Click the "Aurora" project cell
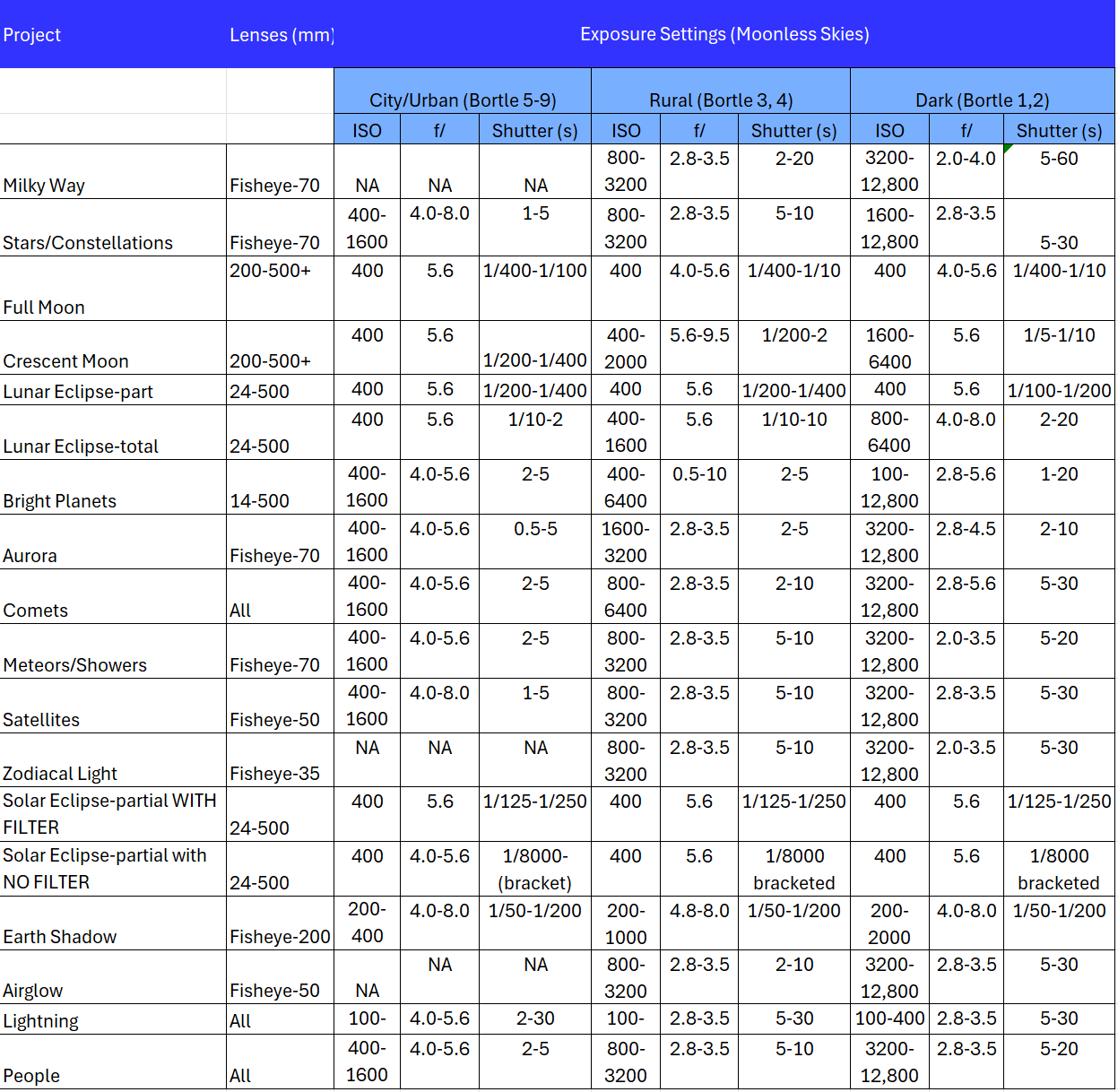The image size is (1118, 1092). point(30,556)
